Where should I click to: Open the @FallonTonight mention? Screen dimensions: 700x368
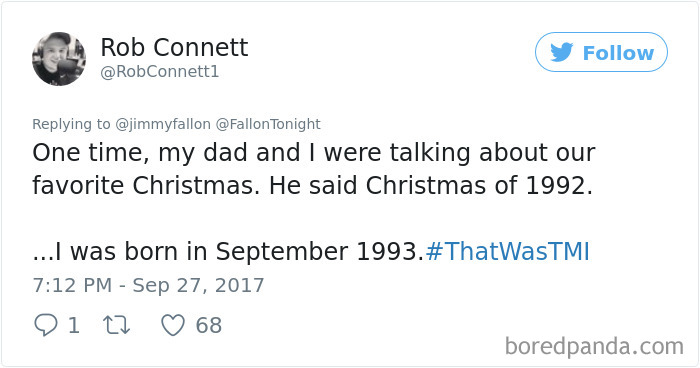[x=268, y=124]
